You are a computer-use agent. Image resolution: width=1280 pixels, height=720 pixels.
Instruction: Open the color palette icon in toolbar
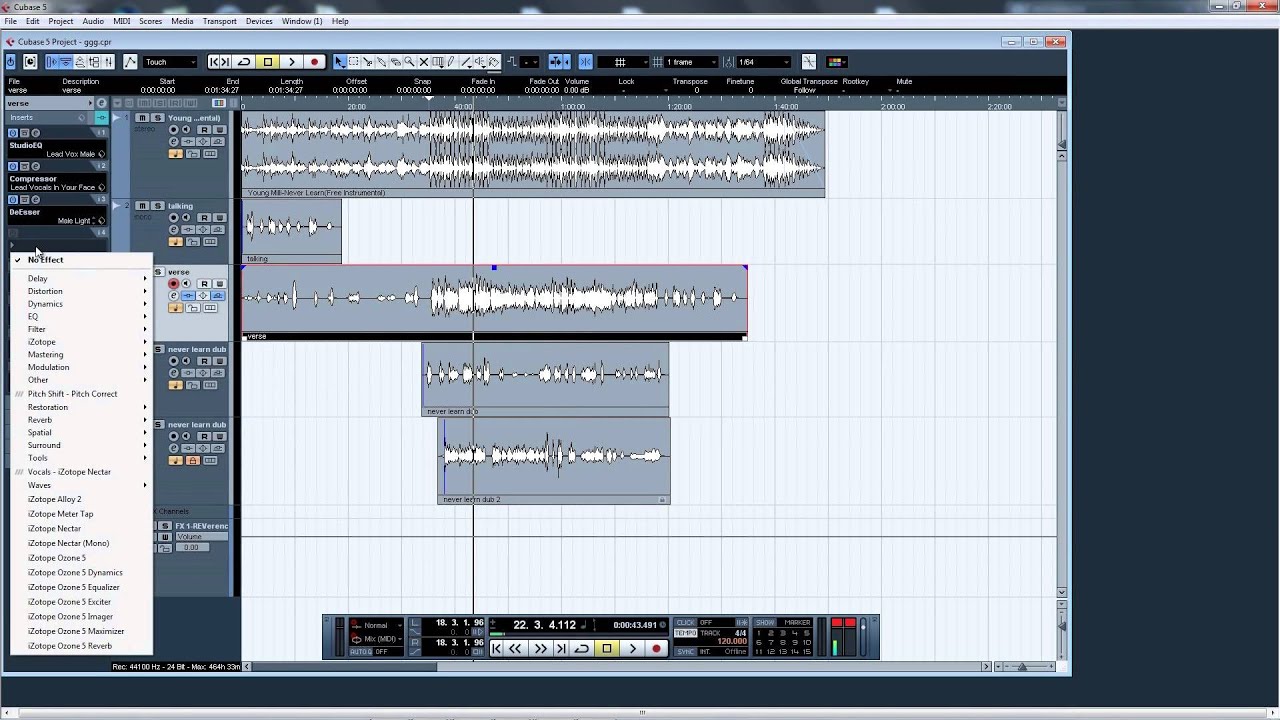(837, 62)
